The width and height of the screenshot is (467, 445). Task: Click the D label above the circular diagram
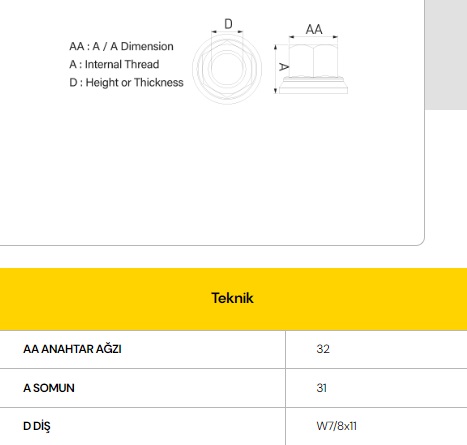coord(228,24)
